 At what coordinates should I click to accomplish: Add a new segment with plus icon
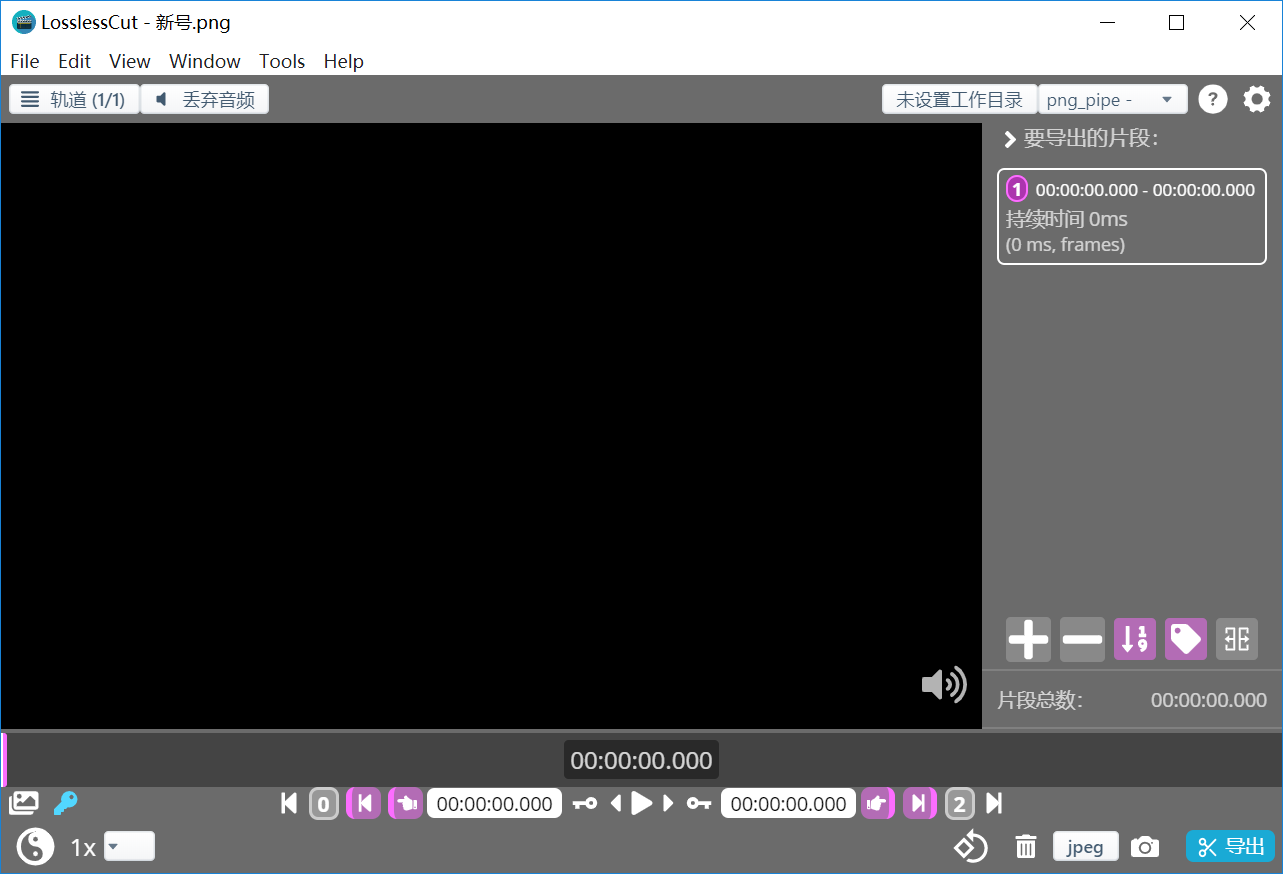click(x=1028, y=639)
